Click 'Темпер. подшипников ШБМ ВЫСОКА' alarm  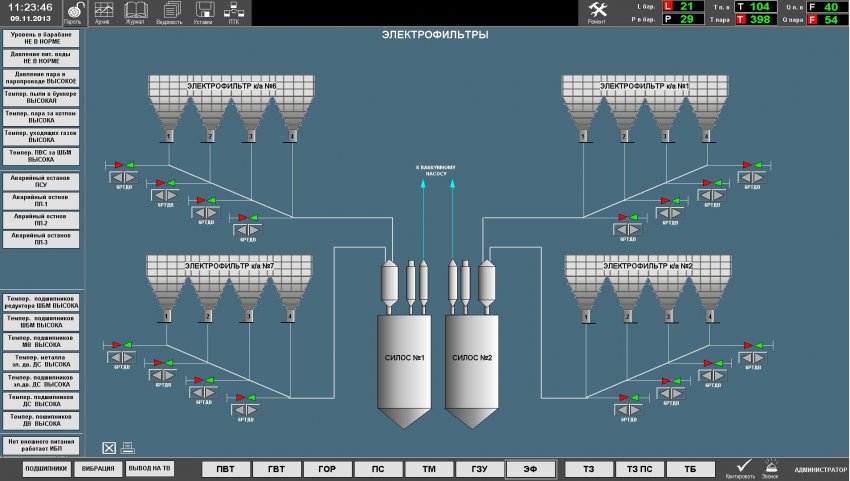[41, 322]
